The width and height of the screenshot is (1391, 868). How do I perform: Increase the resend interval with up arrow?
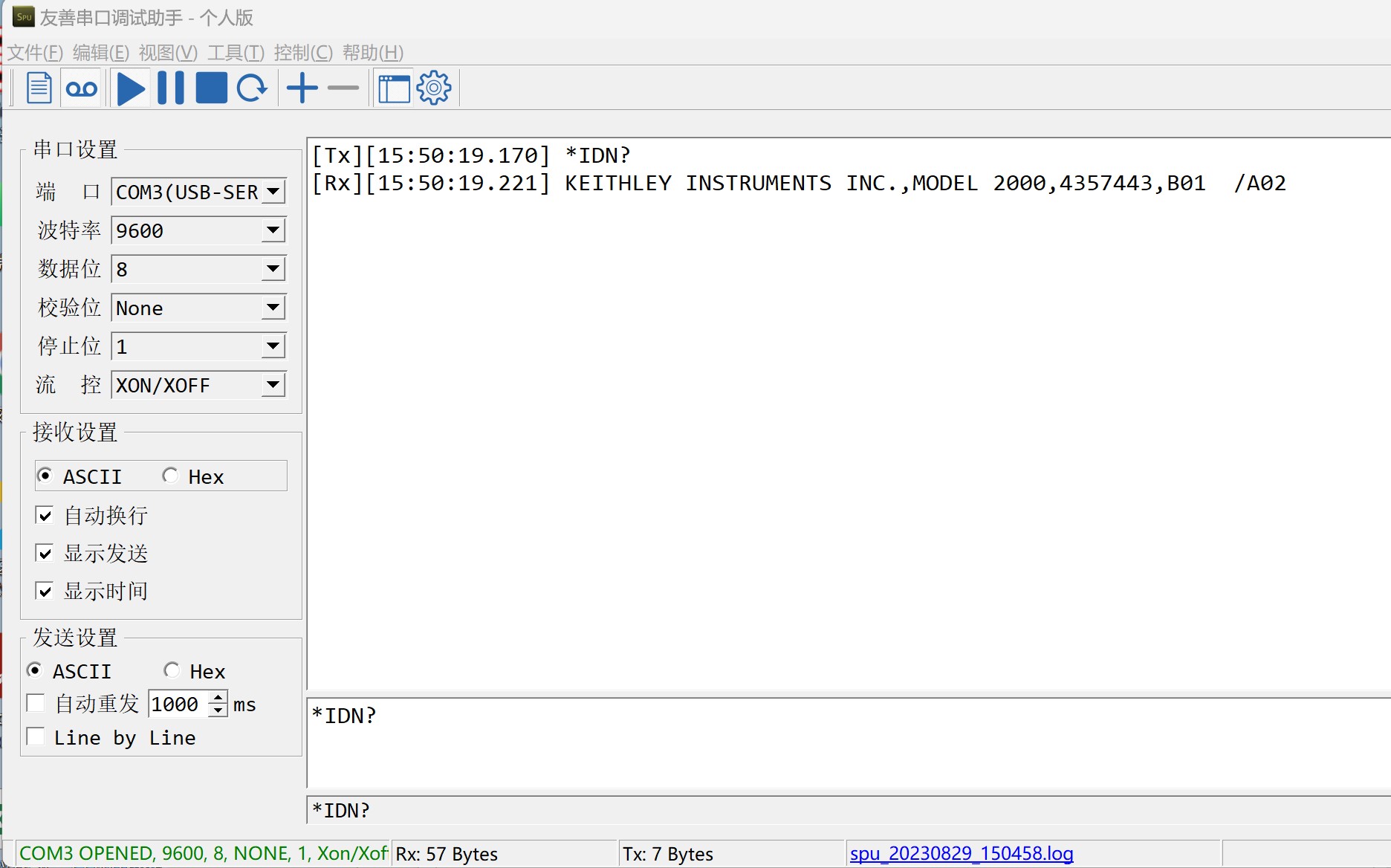click(218, 697)
